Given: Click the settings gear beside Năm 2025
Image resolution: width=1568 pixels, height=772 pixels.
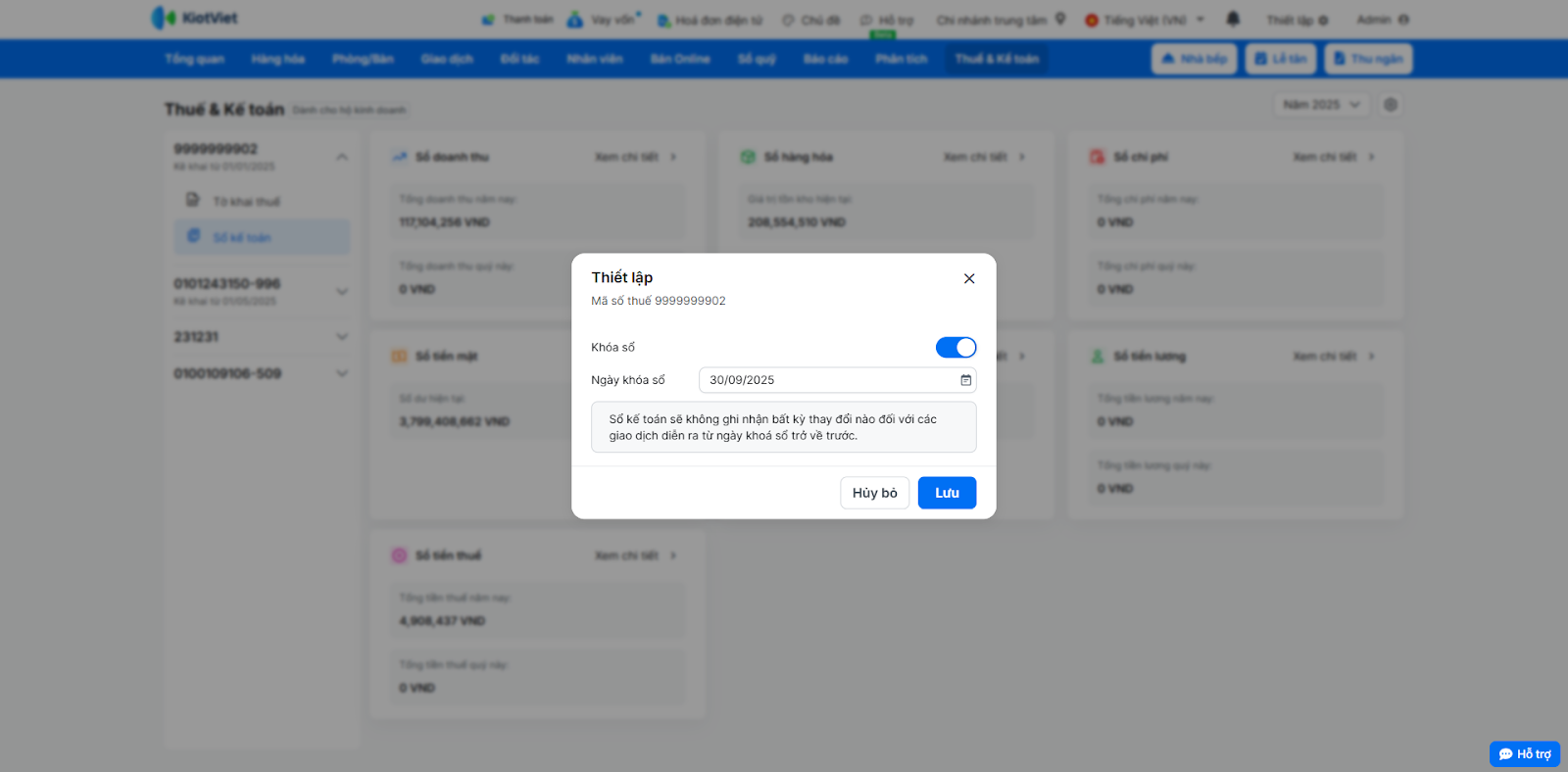Looking at the screenshot, I should (x=1391, y=105).
